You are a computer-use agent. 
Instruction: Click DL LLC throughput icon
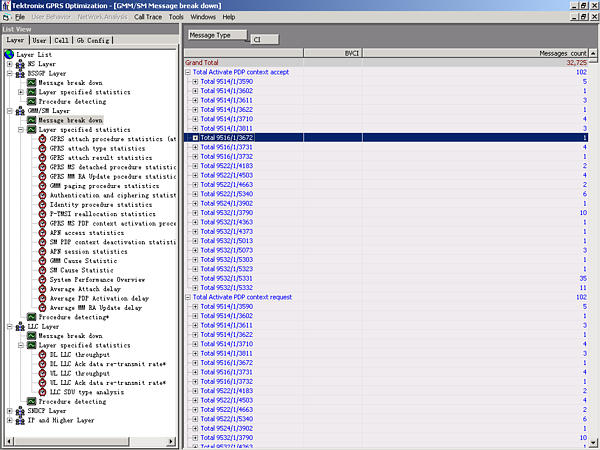pos(42,355)
